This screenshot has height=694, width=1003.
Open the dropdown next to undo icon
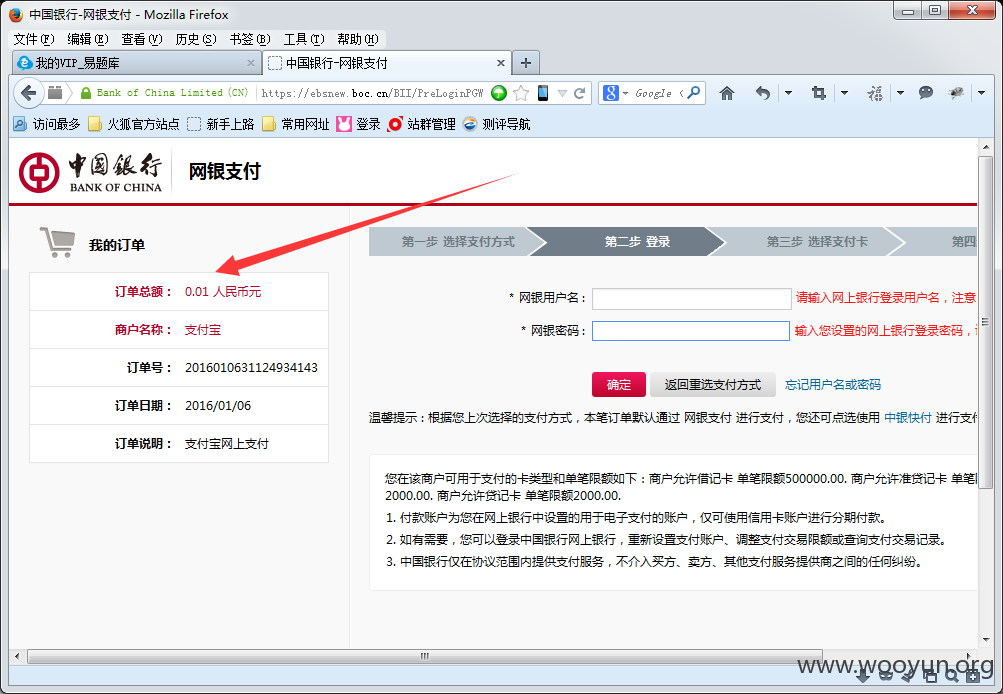[x=788, y=93]
